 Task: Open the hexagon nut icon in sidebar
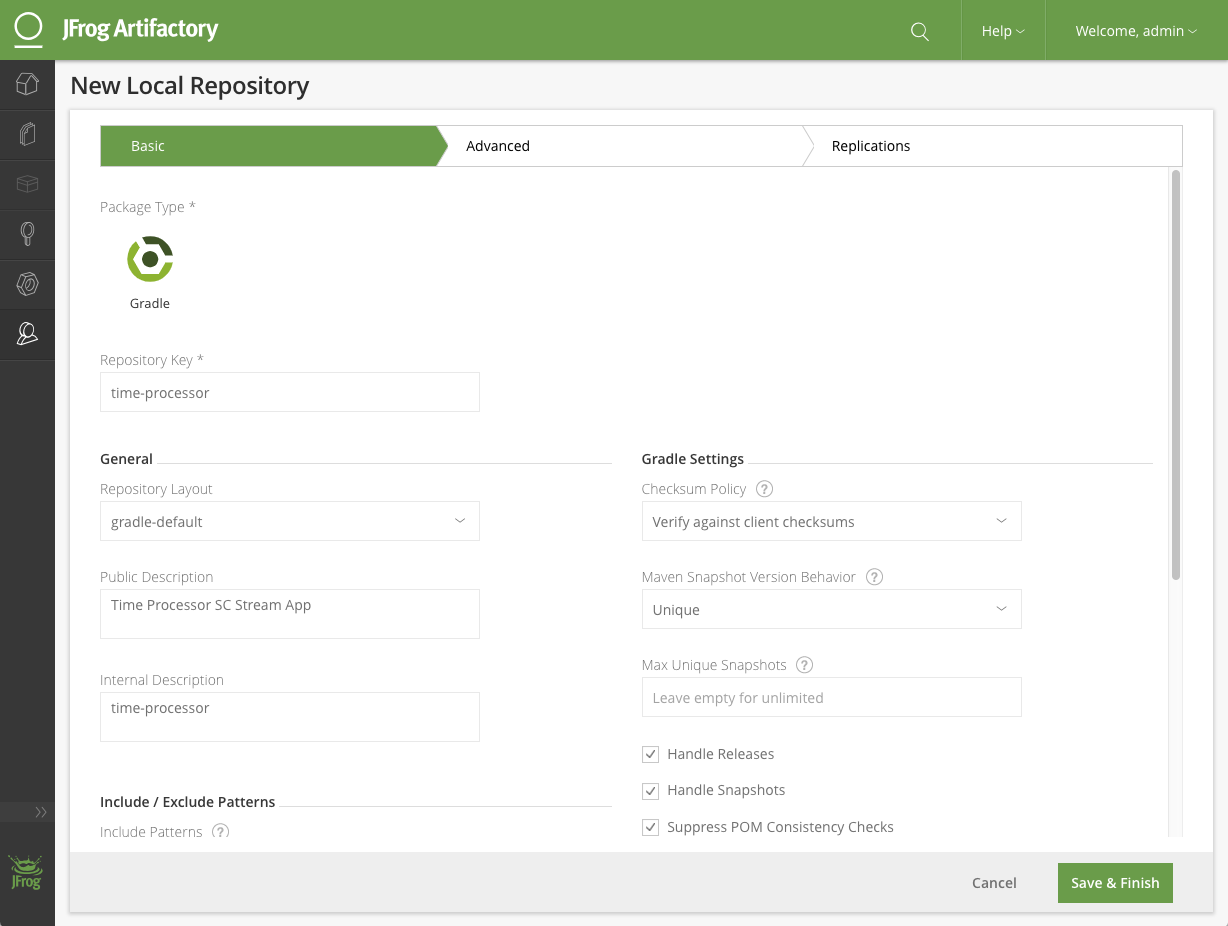[x=27, y=284]
